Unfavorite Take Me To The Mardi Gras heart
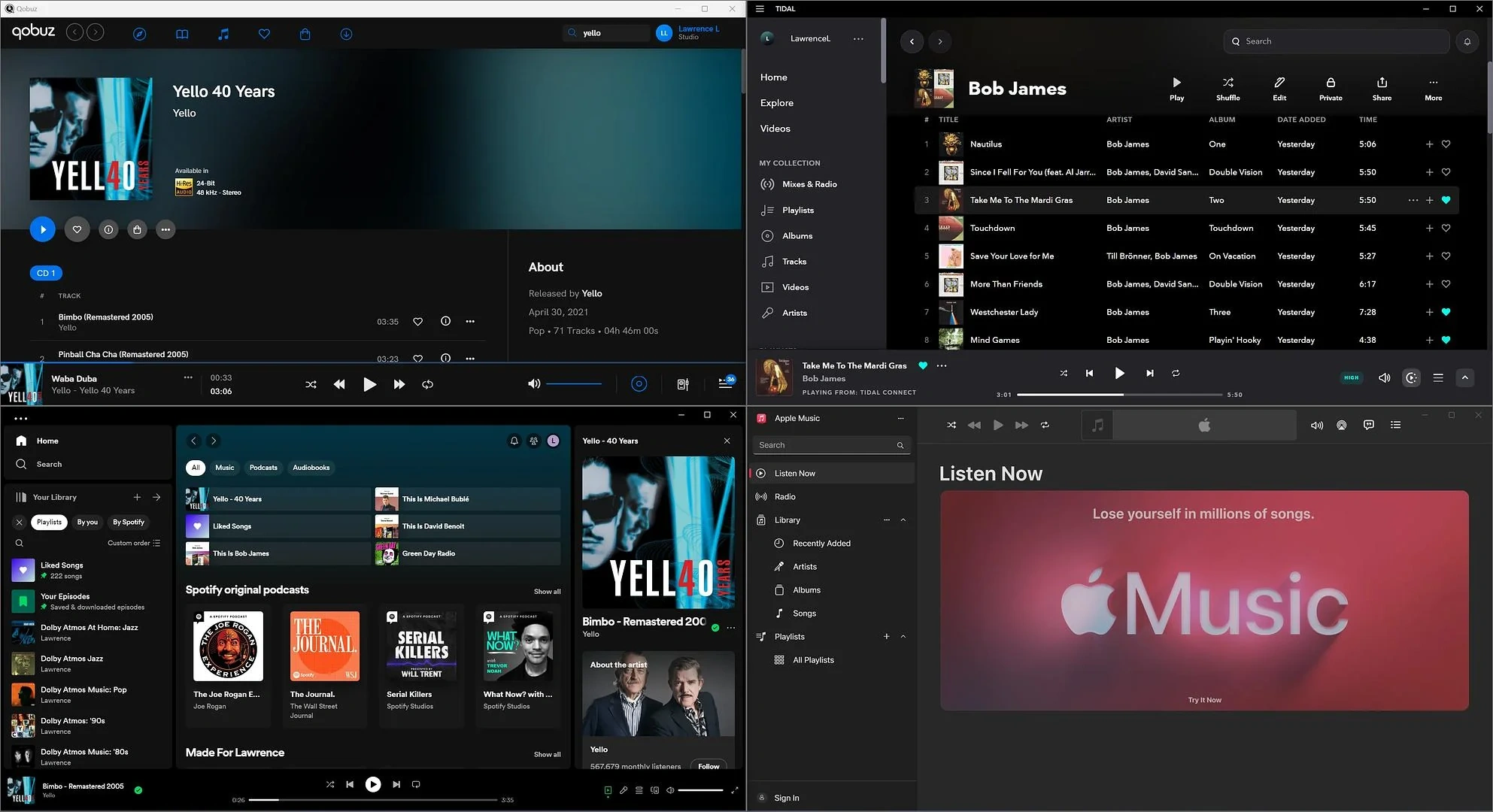1493x812 pixels. pos(1446,200)
